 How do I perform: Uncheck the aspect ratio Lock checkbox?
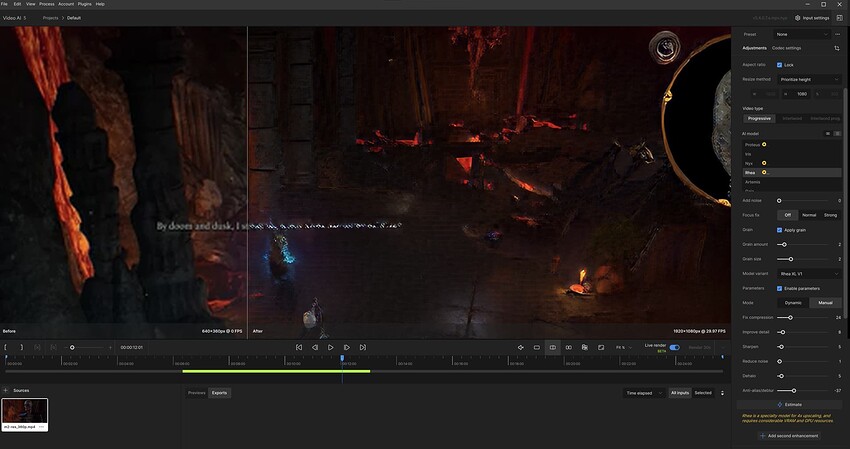[780, 65]
